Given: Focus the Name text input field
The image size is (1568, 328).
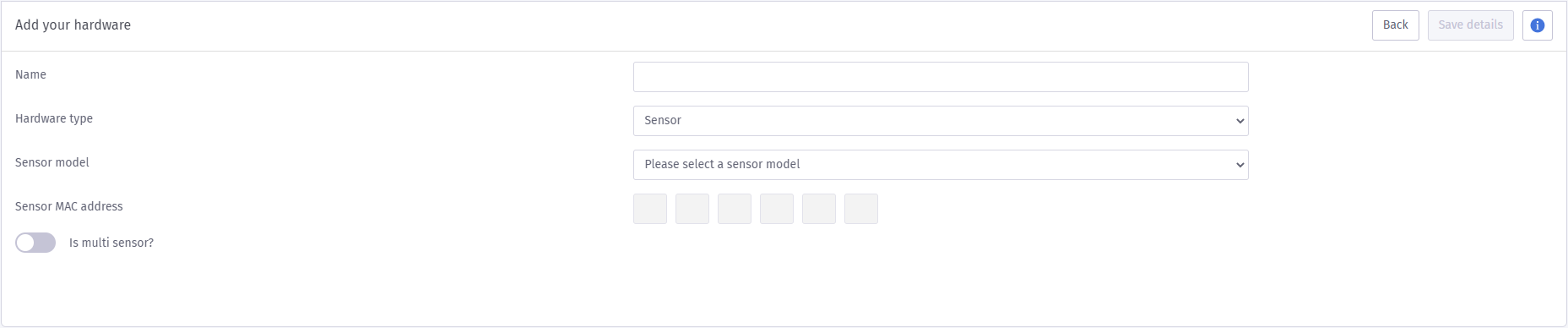Looking at the screenshot, I should click(x=941, y=77).
